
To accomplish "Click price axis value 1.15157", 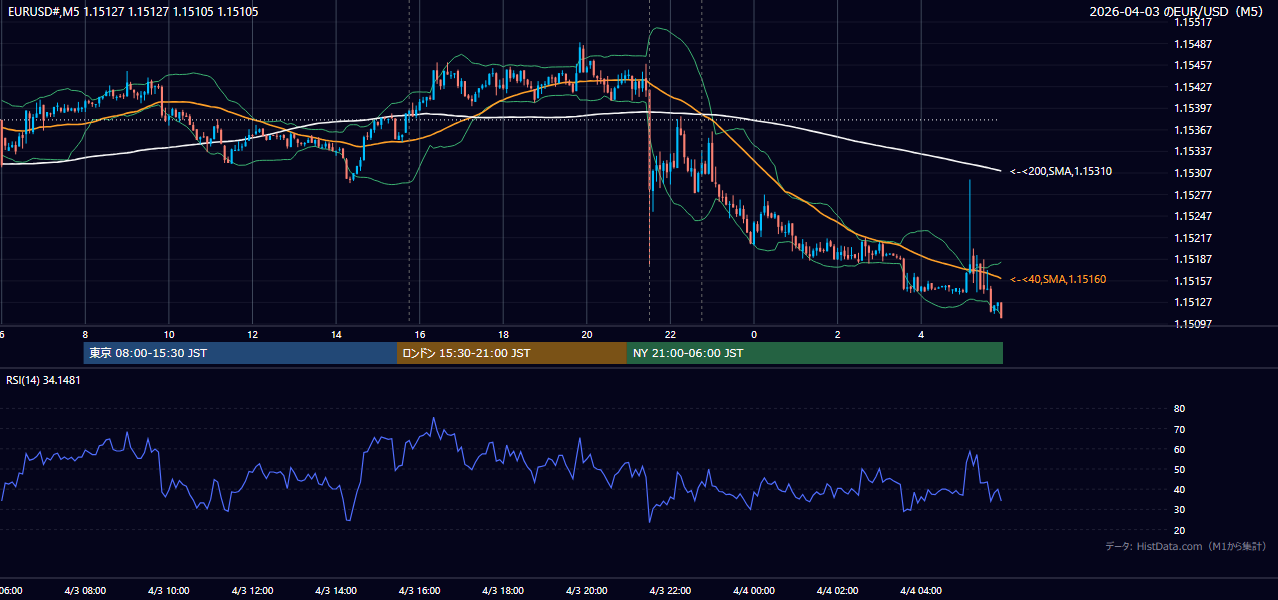I will tap(1192, 280).
